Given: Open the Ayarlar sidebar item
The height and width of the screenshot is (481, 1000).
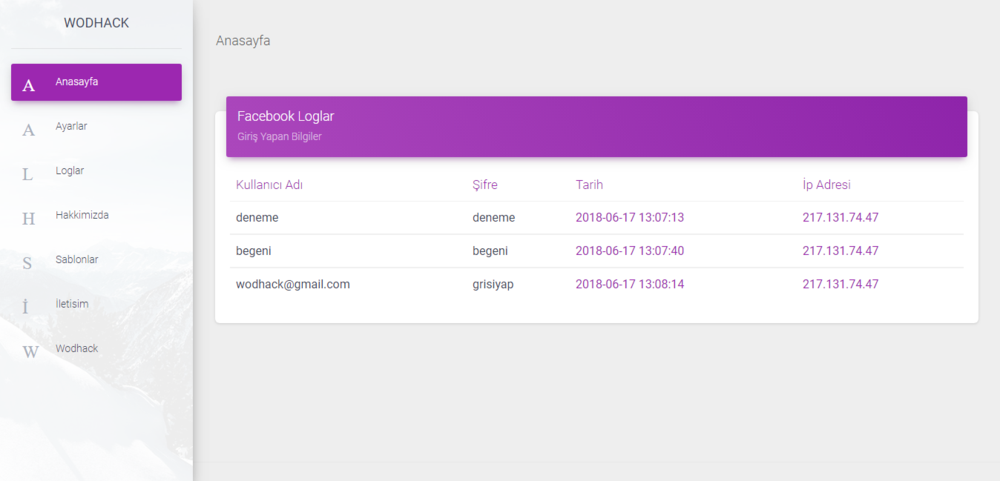Looking at the screenshot, I should click(96, 127).
